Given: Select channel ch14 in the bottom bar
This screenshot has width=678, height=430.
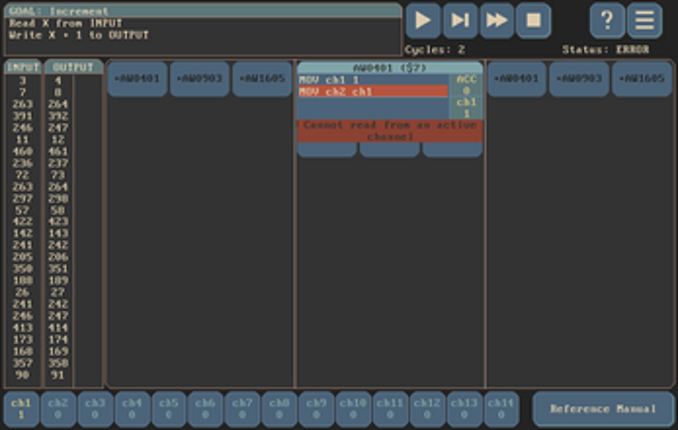Looking at the screenshot, I should tap(501, 409).
